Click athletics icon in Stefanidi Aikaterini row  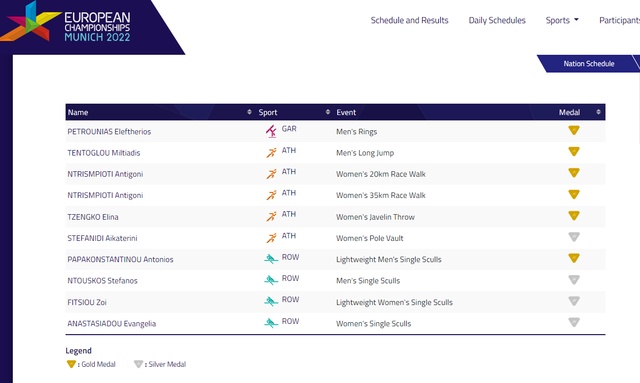[271, 238]
